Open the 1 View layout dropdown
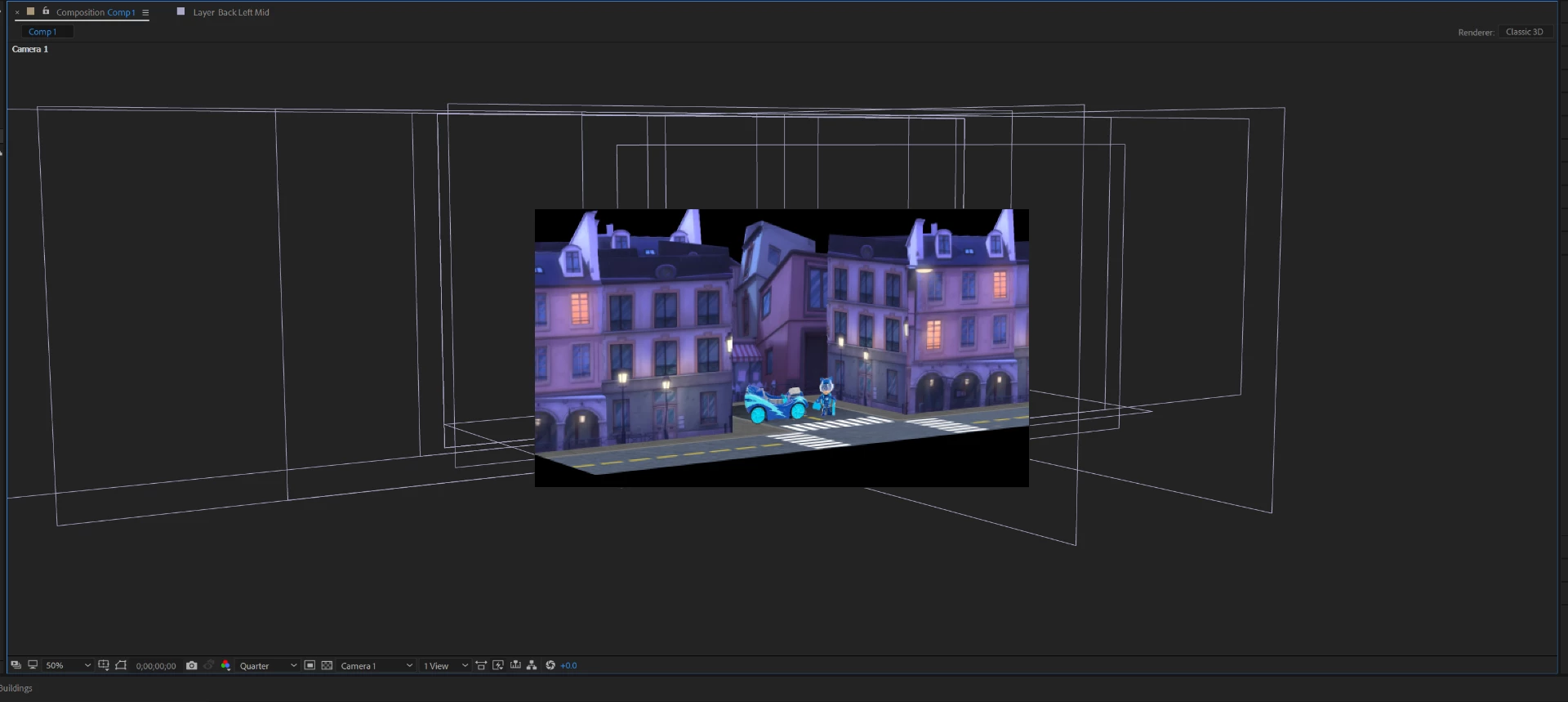1568x702 pixels. coord(446,666)
